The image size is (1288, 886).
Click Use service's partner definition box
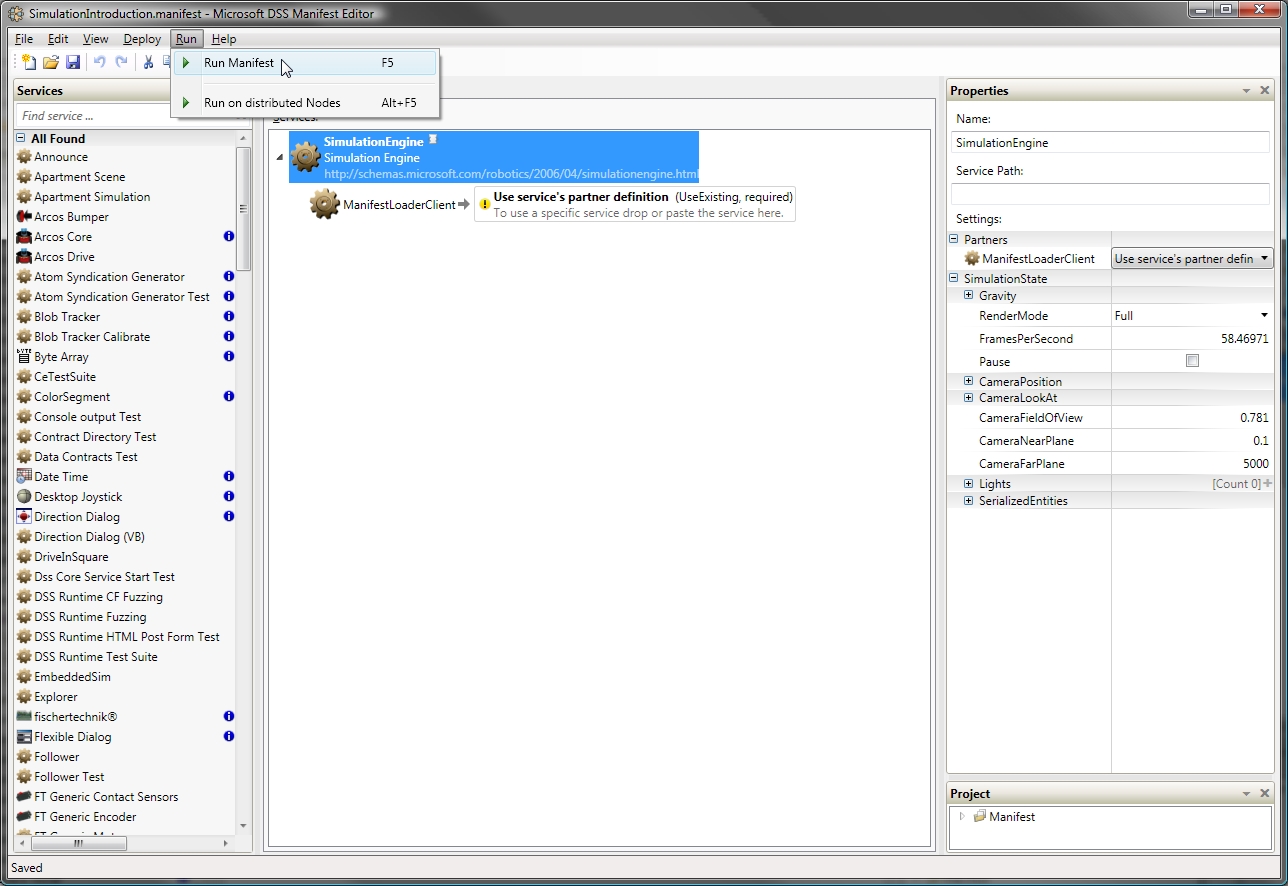(x=635, y=204)
